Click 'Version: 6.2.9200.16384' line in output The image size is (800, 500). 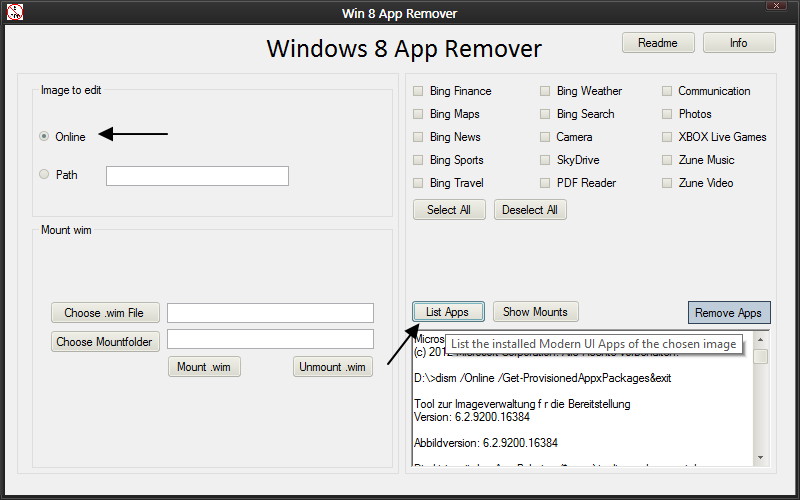[x=472, y=417]
